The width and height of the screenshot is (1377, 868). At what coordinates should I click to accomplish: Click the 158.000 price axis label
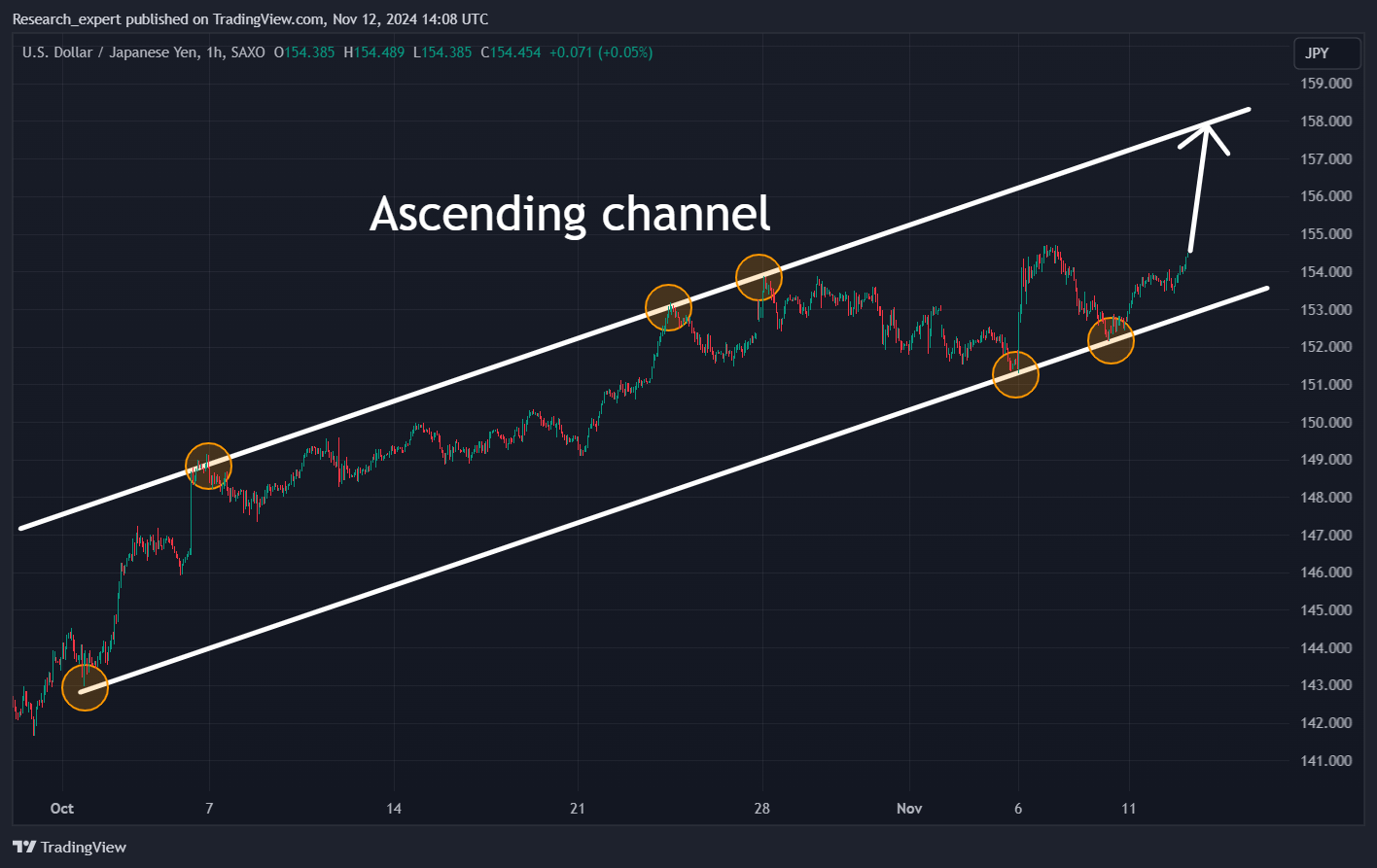click(1326, 122)
